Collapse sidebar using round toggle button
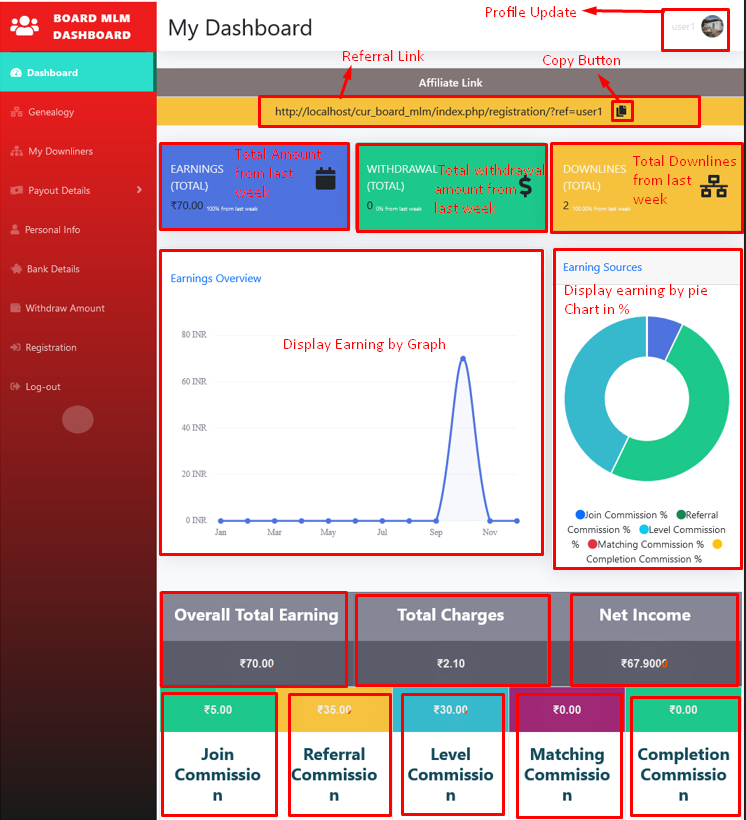The image size is (746, 820). click(77, 419)
